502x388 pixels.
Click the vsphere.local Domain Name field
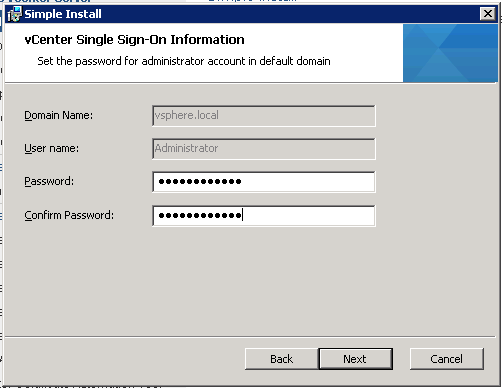[x=264, y=116]
